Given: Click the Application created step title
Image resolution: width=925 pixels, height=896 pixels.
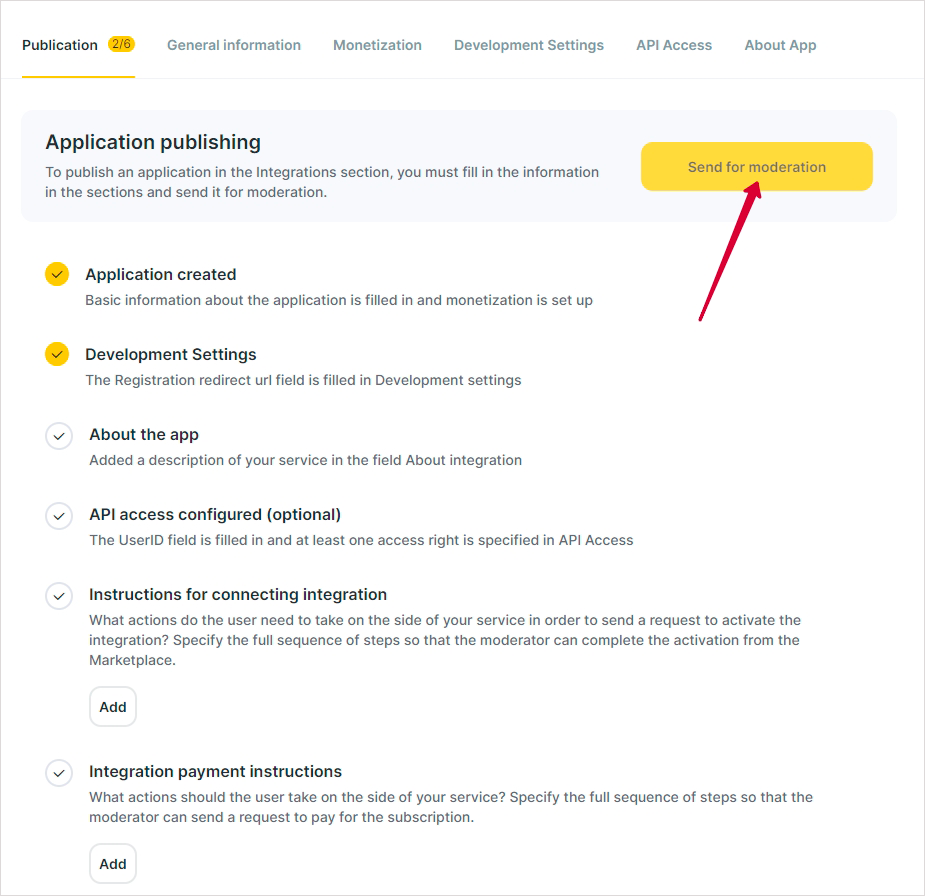Looking at the screenshot, I should [160, 274].
